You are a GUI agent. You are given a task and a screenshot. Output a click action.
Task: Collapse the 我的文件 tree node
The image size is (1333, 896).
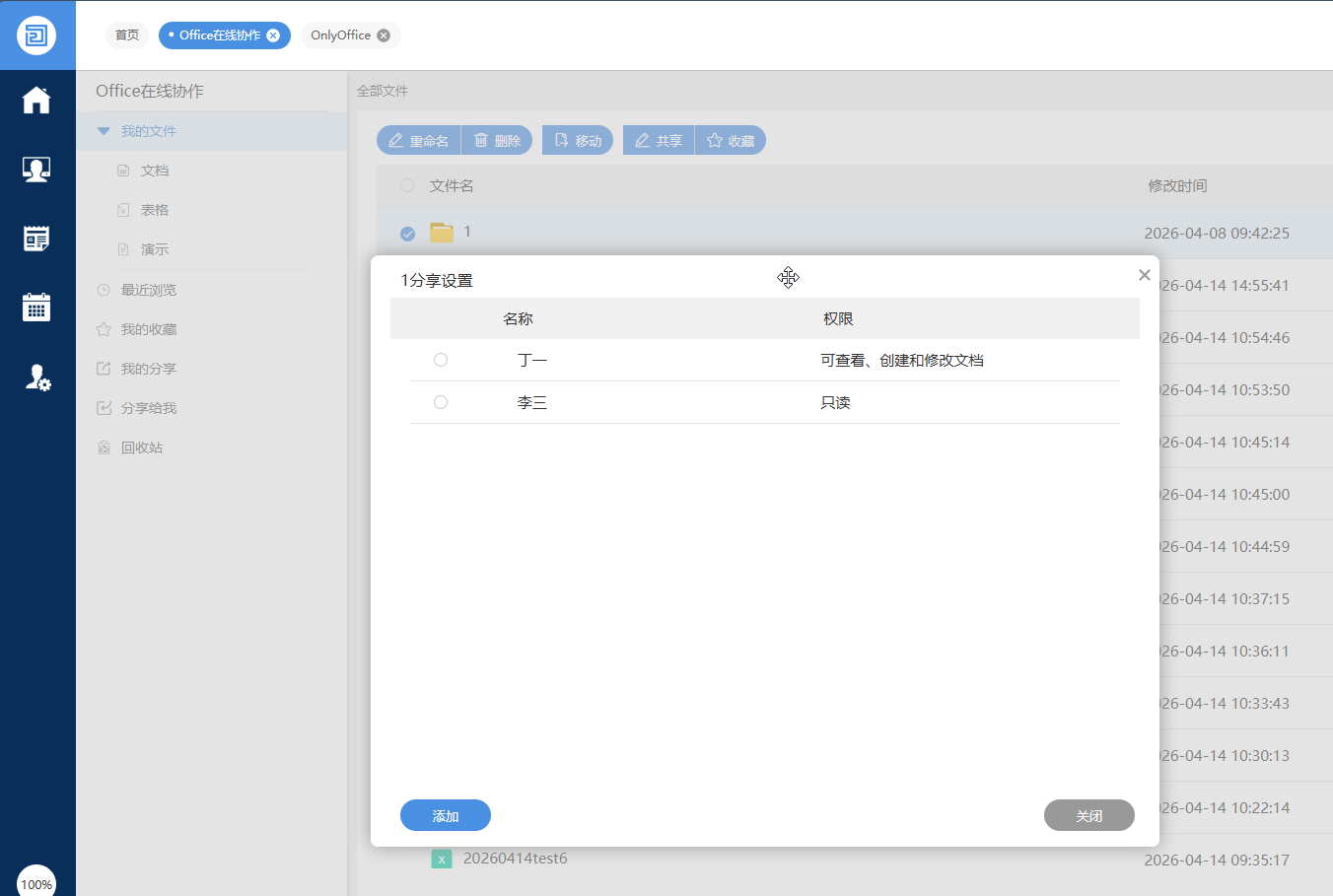(x=104, y=131)
